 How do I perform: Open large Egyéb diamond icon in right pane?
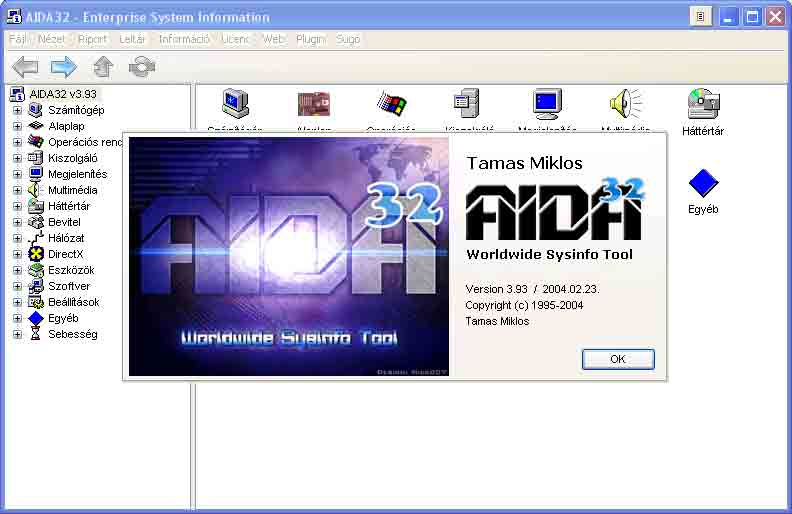point(703,183)
